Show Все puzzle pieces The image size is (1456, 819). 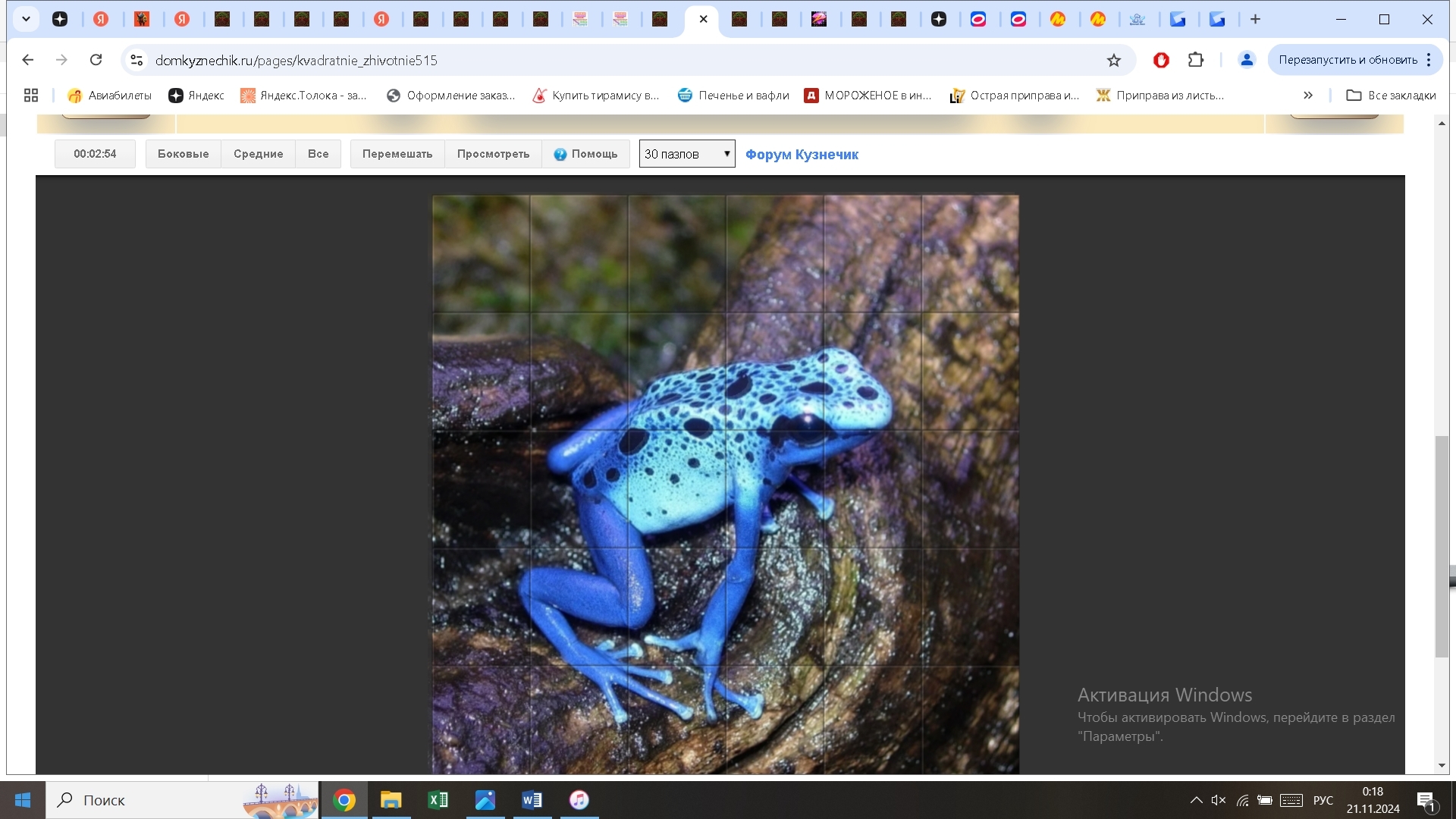pos(318,154)
